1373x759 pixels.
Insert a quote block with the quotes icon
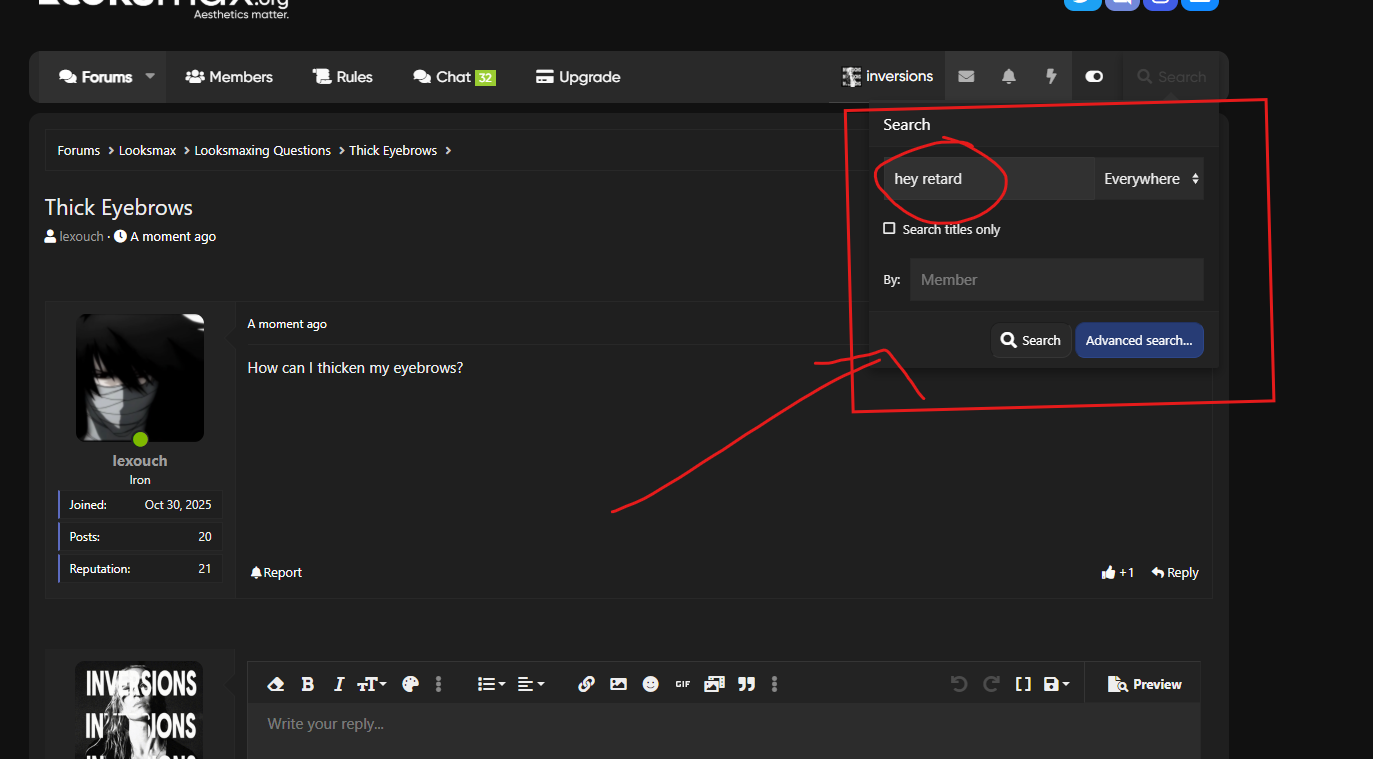coord(746,684)
